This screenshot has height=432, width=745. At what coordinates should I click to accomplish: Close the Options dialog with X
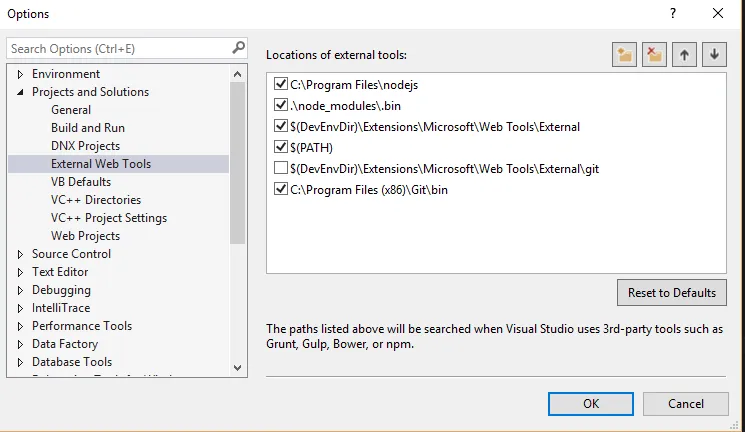click(717, 14)
